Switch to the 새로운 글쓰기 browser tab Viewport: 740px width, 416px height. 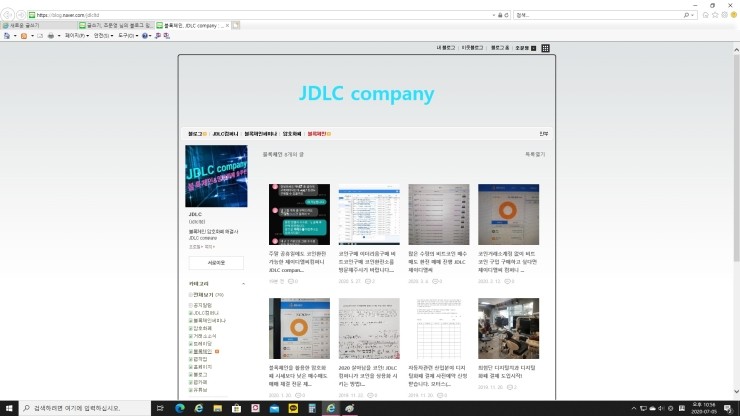click(x=39, y=25)
